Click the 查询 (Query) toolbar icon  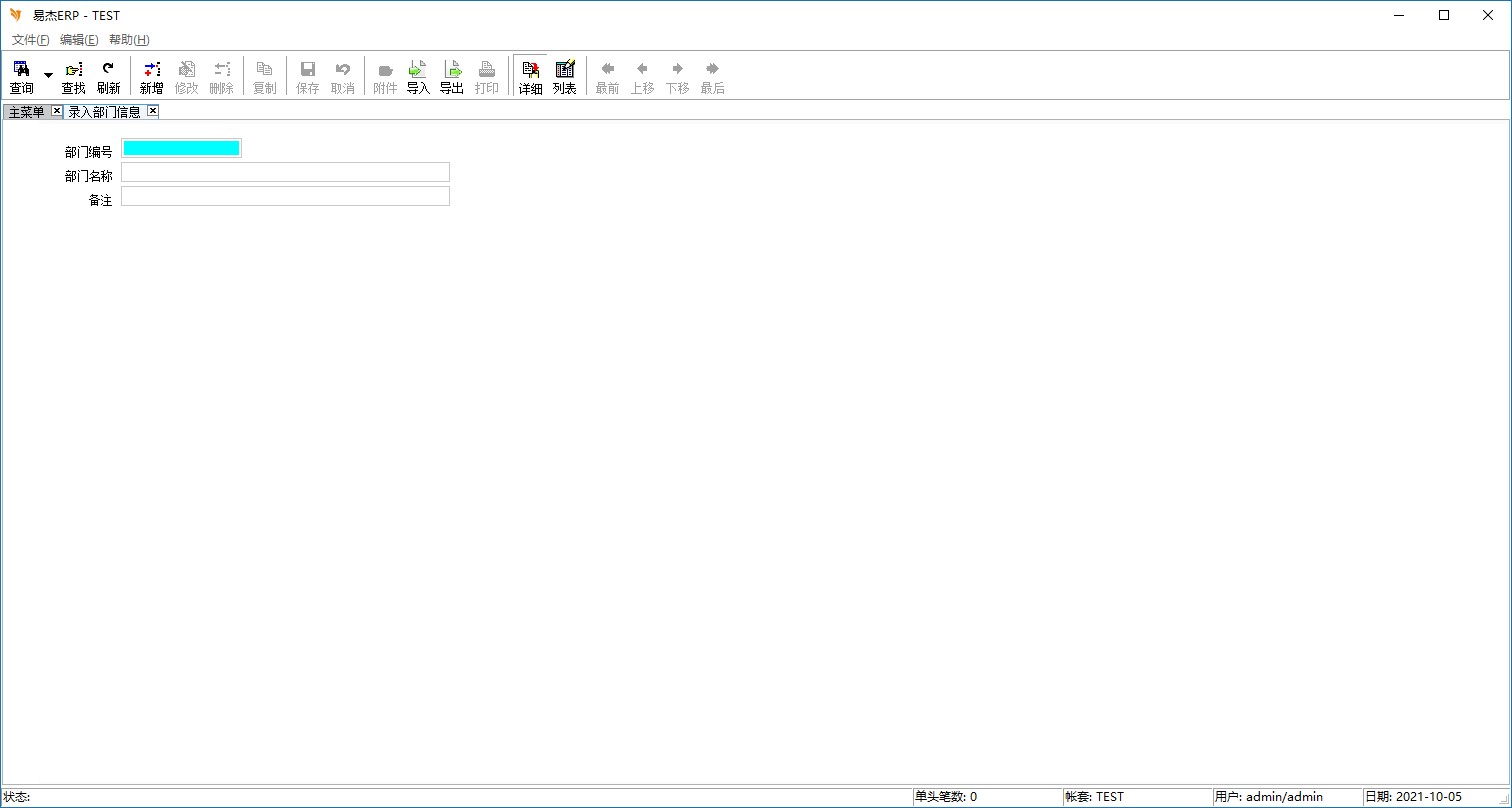pyautogui.click(x=21, y=76)
